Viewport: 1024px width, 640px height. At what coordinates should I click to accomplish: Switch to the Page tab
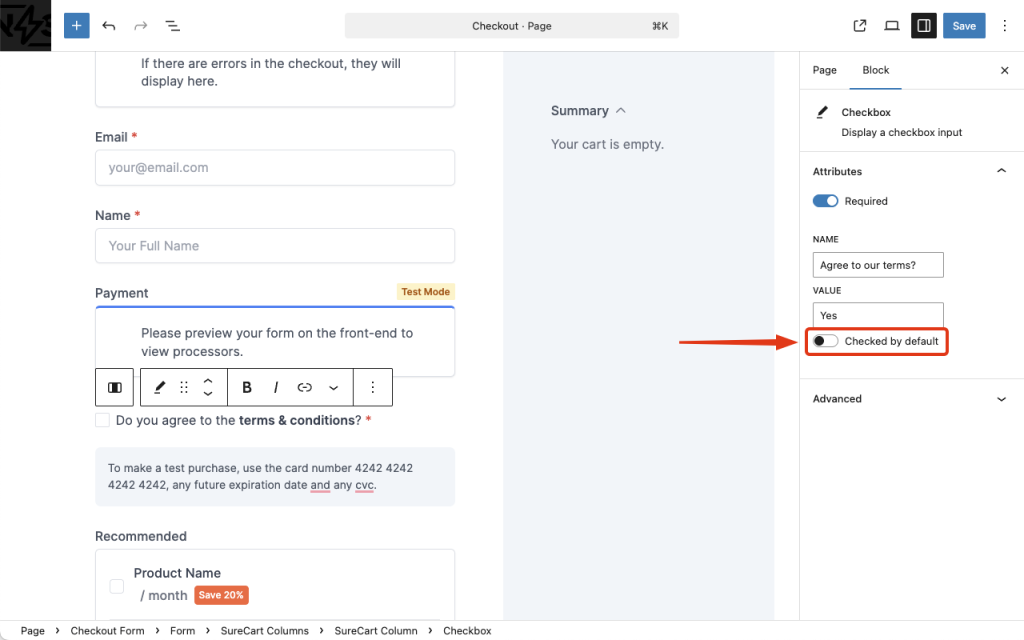click(824, 70)
